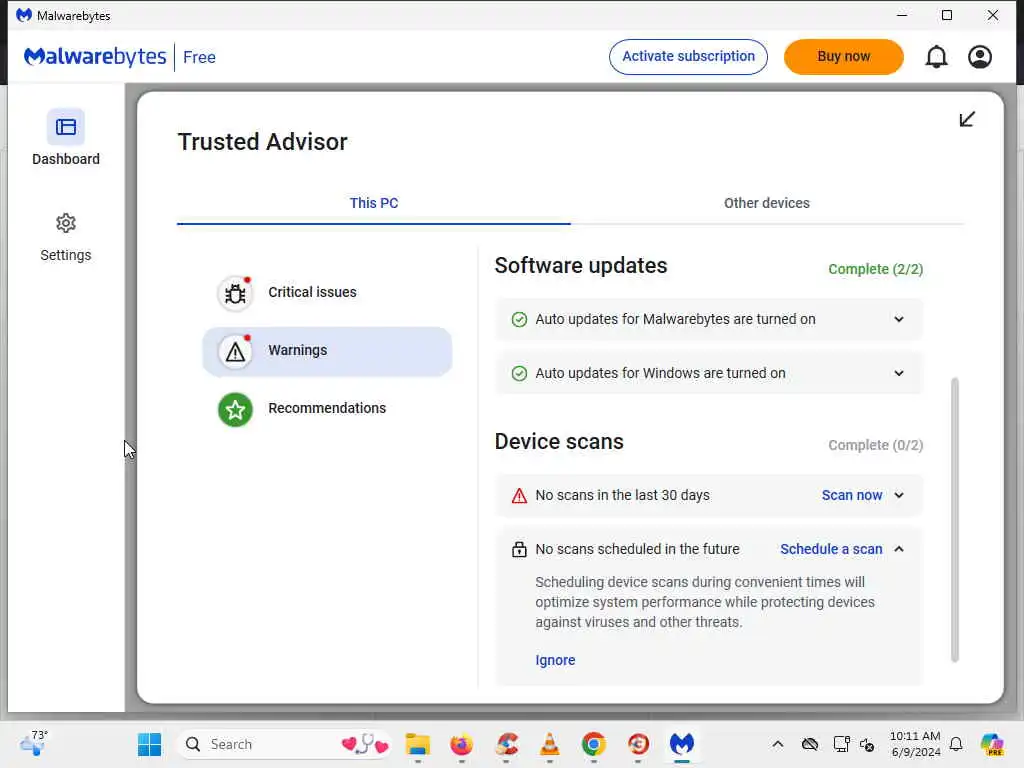Viewport: 1024px width, 768px height.
Task: Open the Settings gear in sidebar
Action: tap(65, 223)
